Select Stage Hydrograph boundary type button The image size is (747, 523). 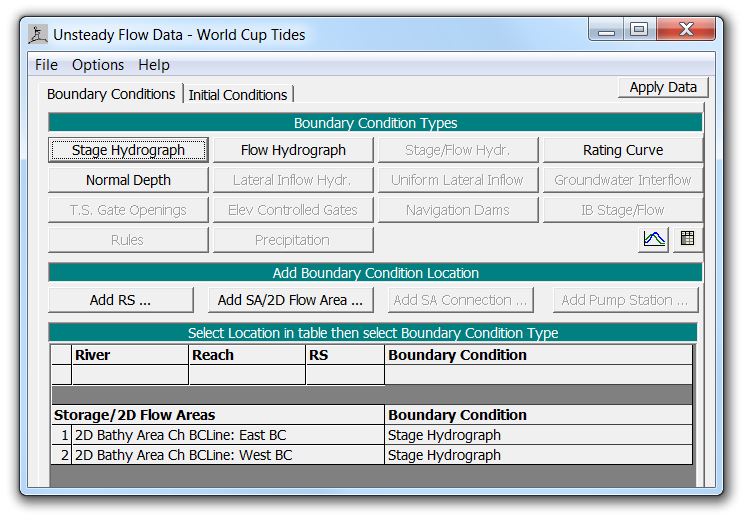tap(128, 151)
